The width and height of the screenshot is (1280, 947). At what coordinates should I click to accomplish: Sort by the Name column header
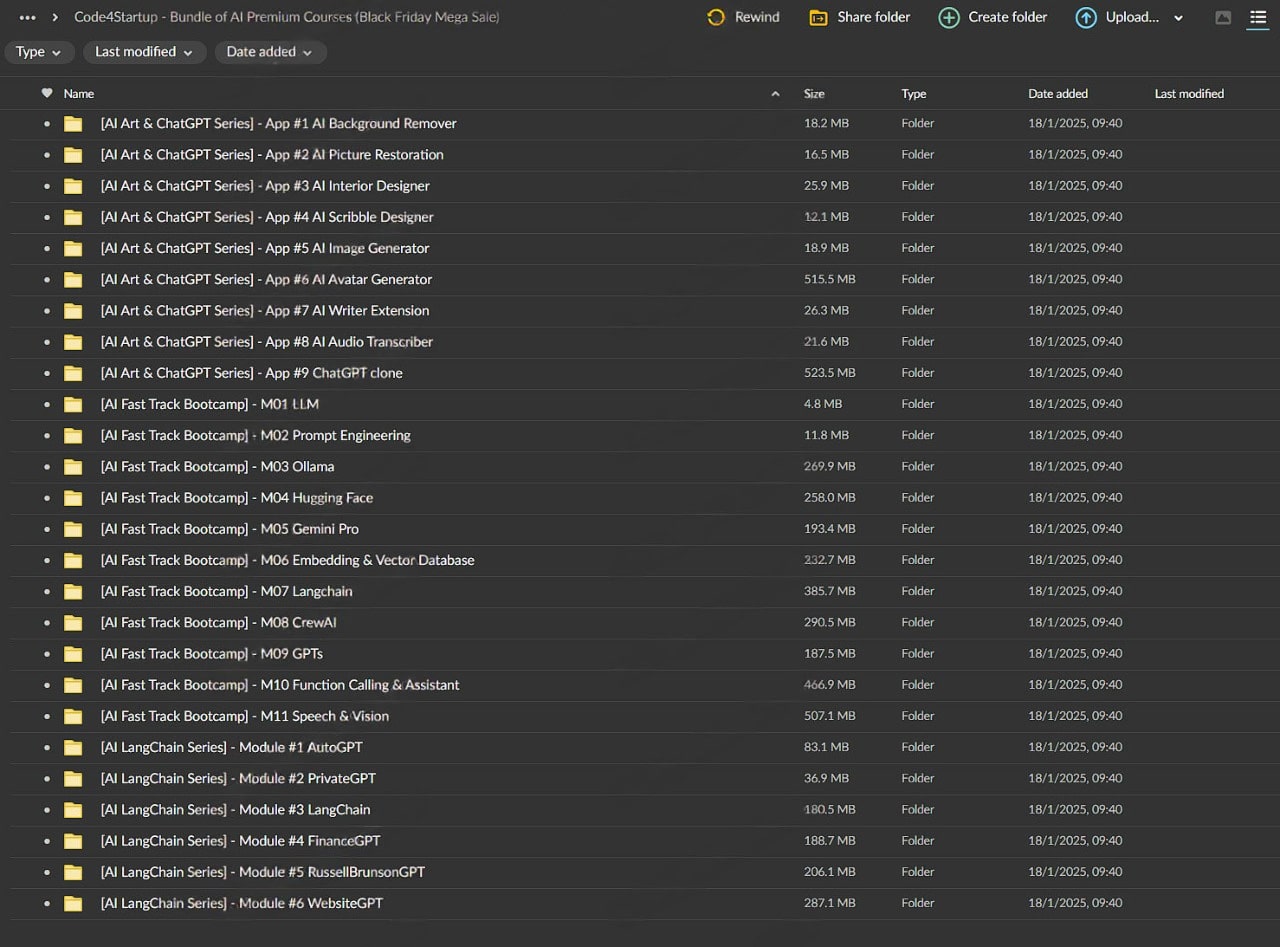click(79, 93)
